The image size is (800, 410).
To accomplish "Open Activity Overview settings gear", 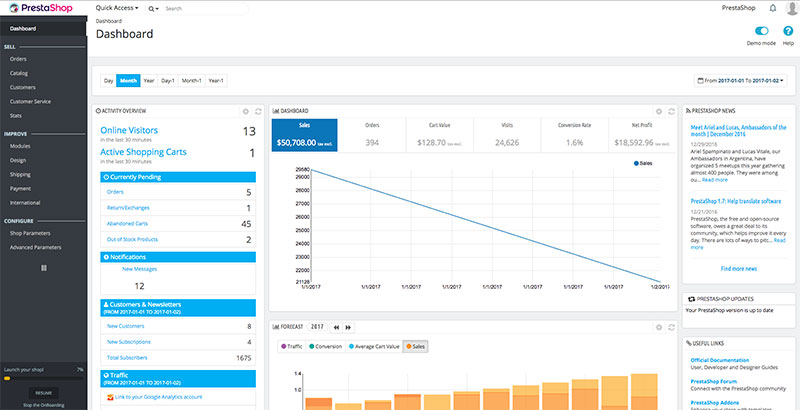I will point(245,111).
